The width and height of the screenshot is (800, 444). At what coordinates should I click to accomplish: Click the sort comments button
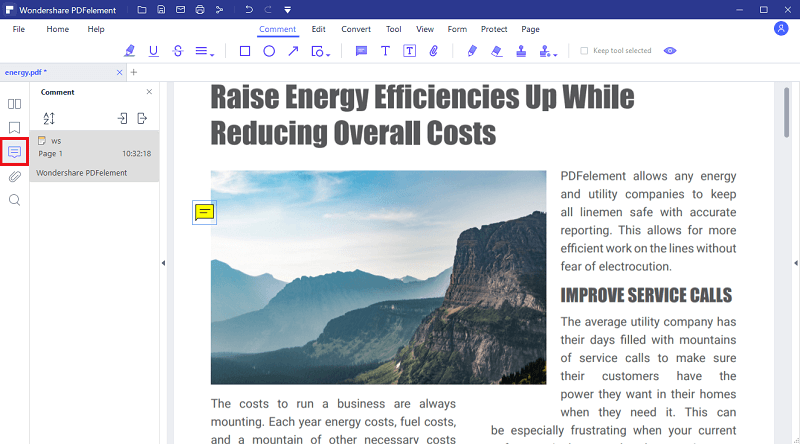point(49,118)
